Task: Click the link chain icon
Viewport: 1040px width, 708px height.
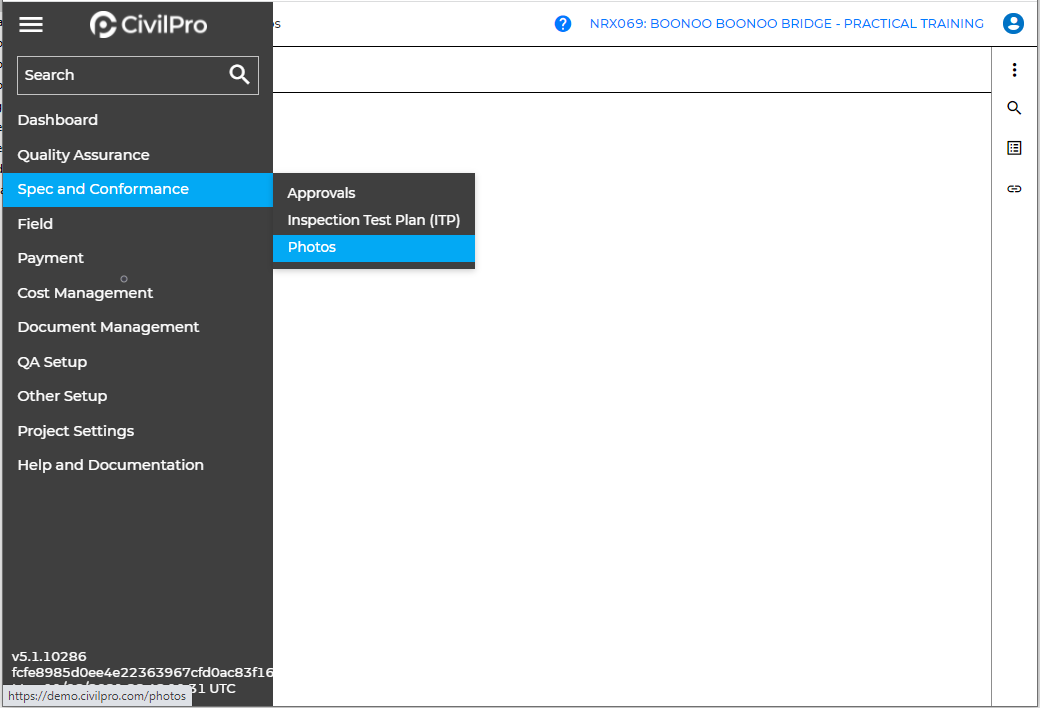Action: click(1014, 188)
